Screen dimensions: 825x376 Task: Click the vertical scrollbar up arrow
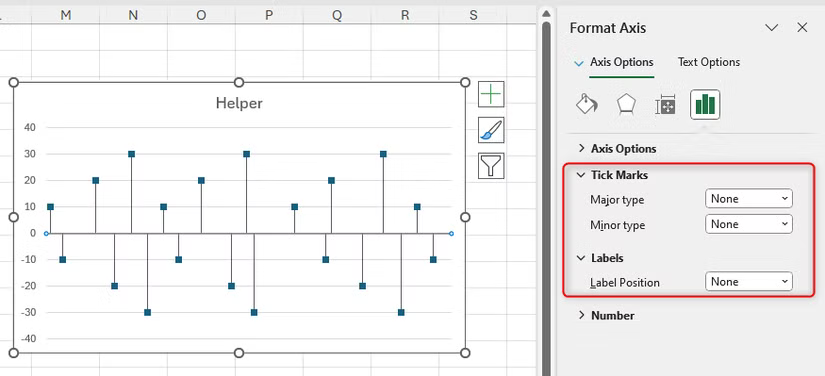click(546, 14)
